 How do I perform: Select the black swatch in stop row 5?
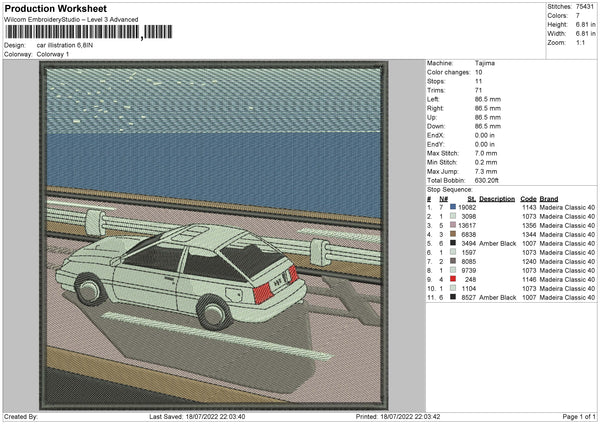pyautogui.click(x=453, y=243)
